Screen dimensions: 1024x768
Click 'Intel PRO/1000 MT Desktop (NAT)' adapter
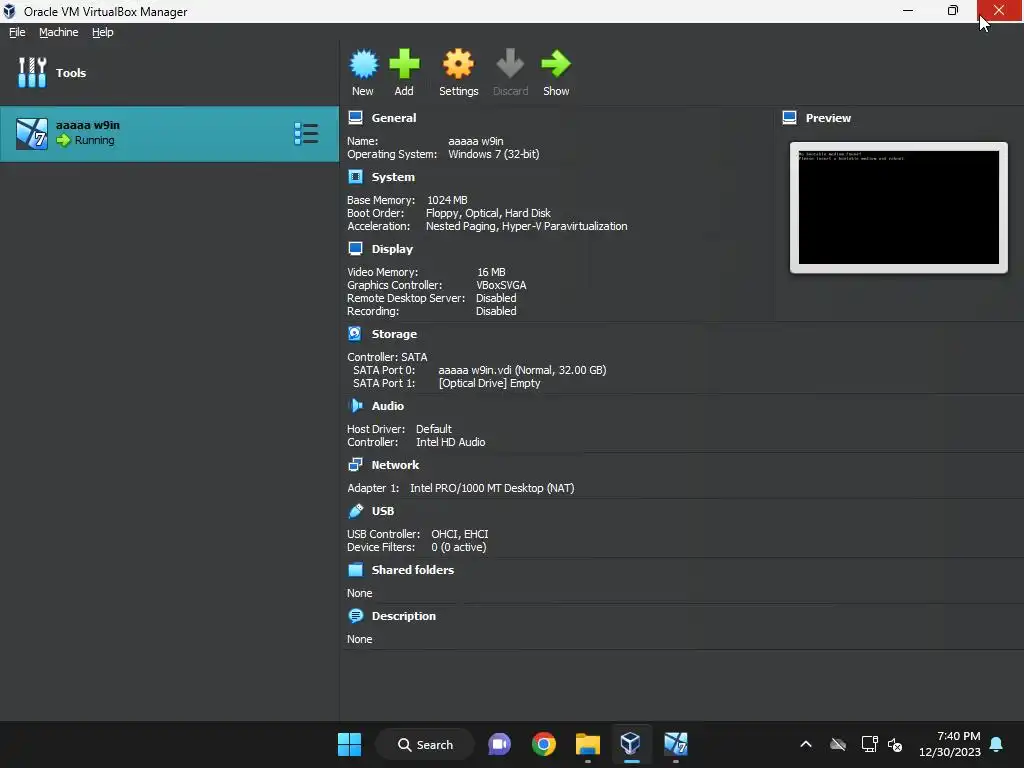click(492, 488)
